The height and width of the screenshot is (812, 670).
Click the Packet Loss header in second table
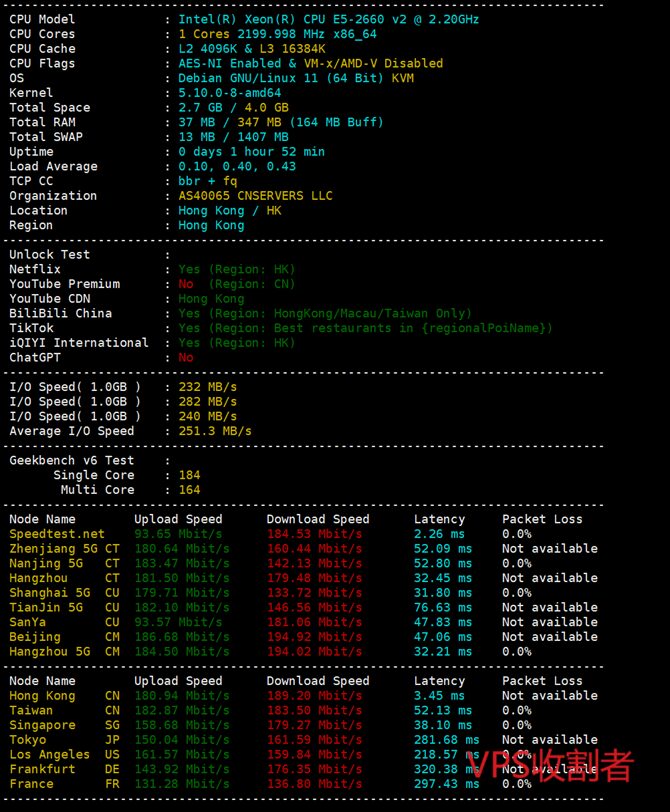[x=542, y=681]
